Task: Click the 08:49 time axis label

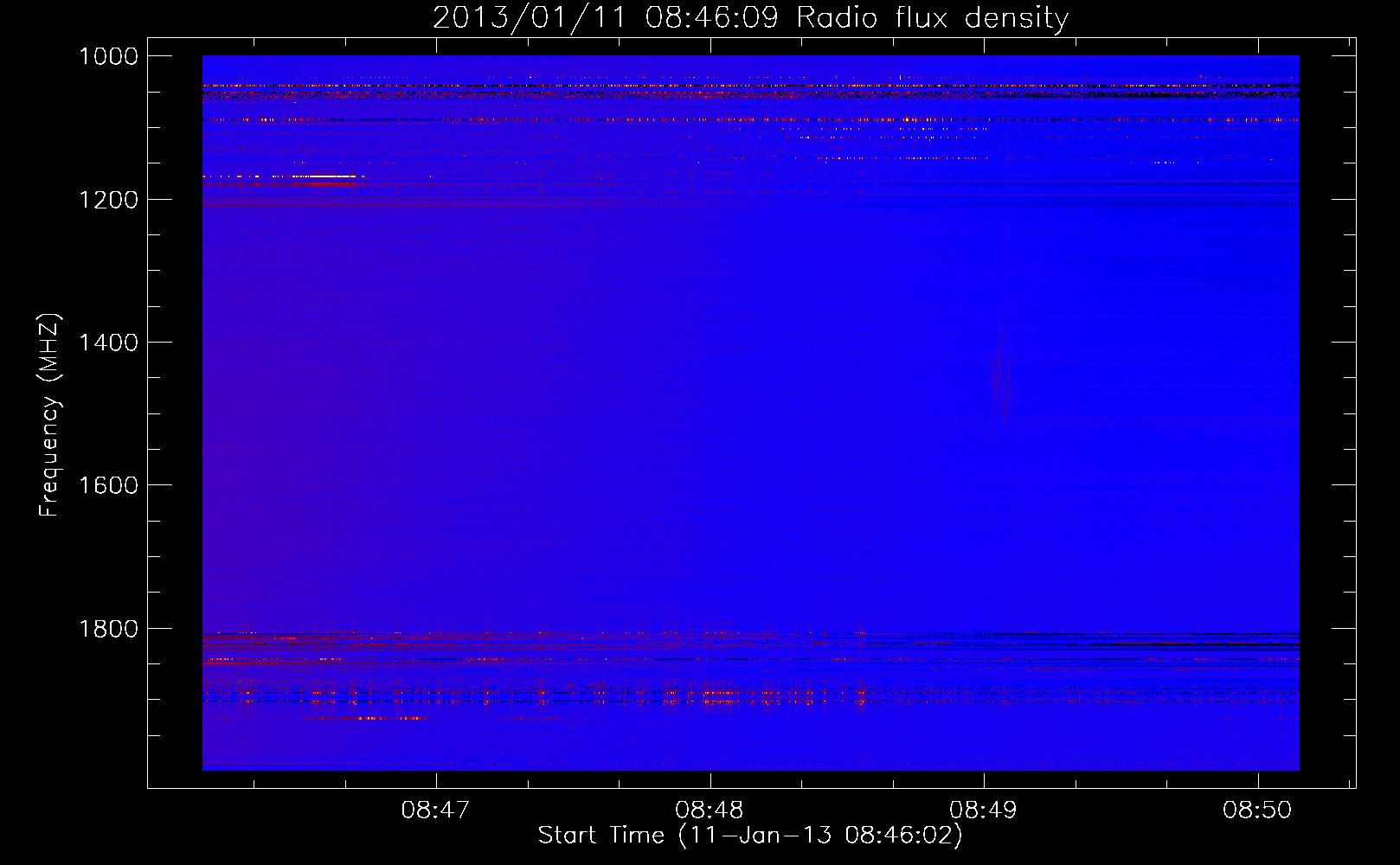Action: (983, 811)
